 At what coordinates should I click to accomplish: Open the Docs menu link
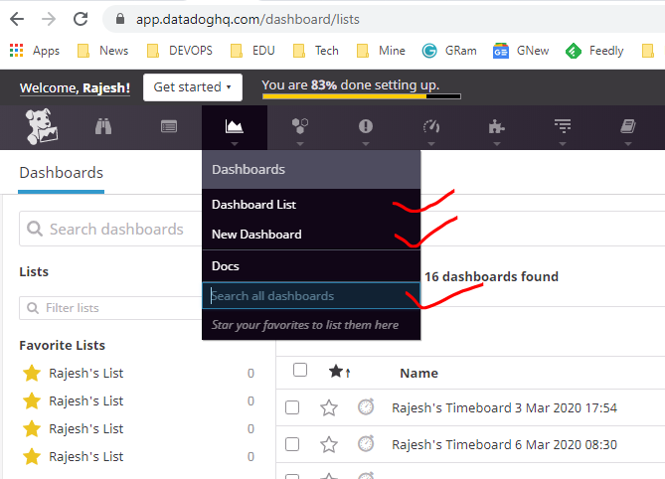(x=225, y=266)
